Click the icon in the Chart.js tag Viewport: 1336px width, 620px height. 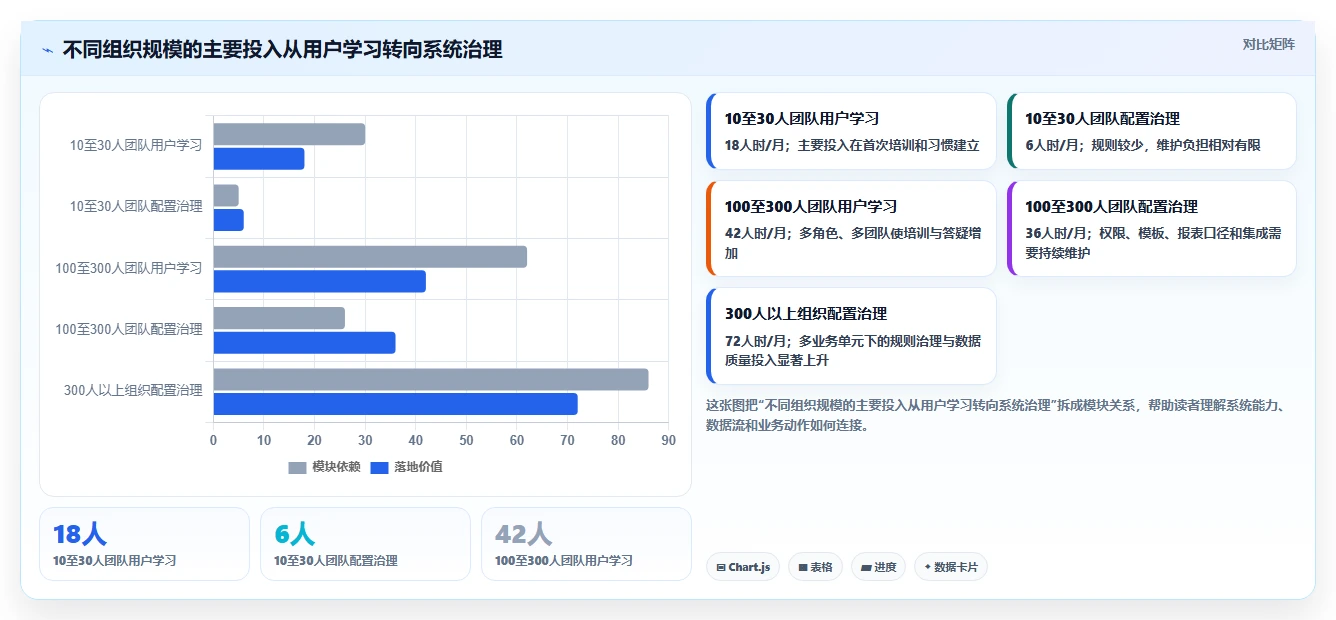(720, 567)
